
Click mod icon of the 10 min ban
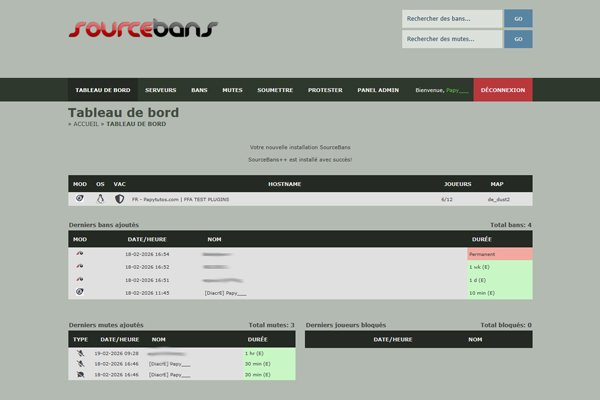[80, 292]
